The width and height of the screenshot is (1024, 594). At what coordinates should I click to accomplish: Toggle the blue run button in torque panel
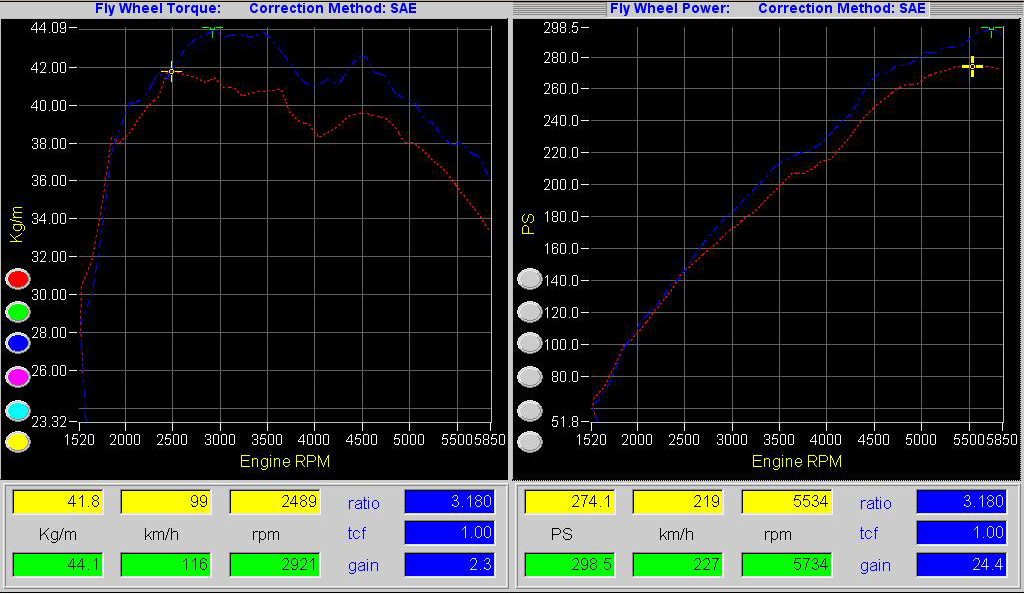click(x=18, y=343)
